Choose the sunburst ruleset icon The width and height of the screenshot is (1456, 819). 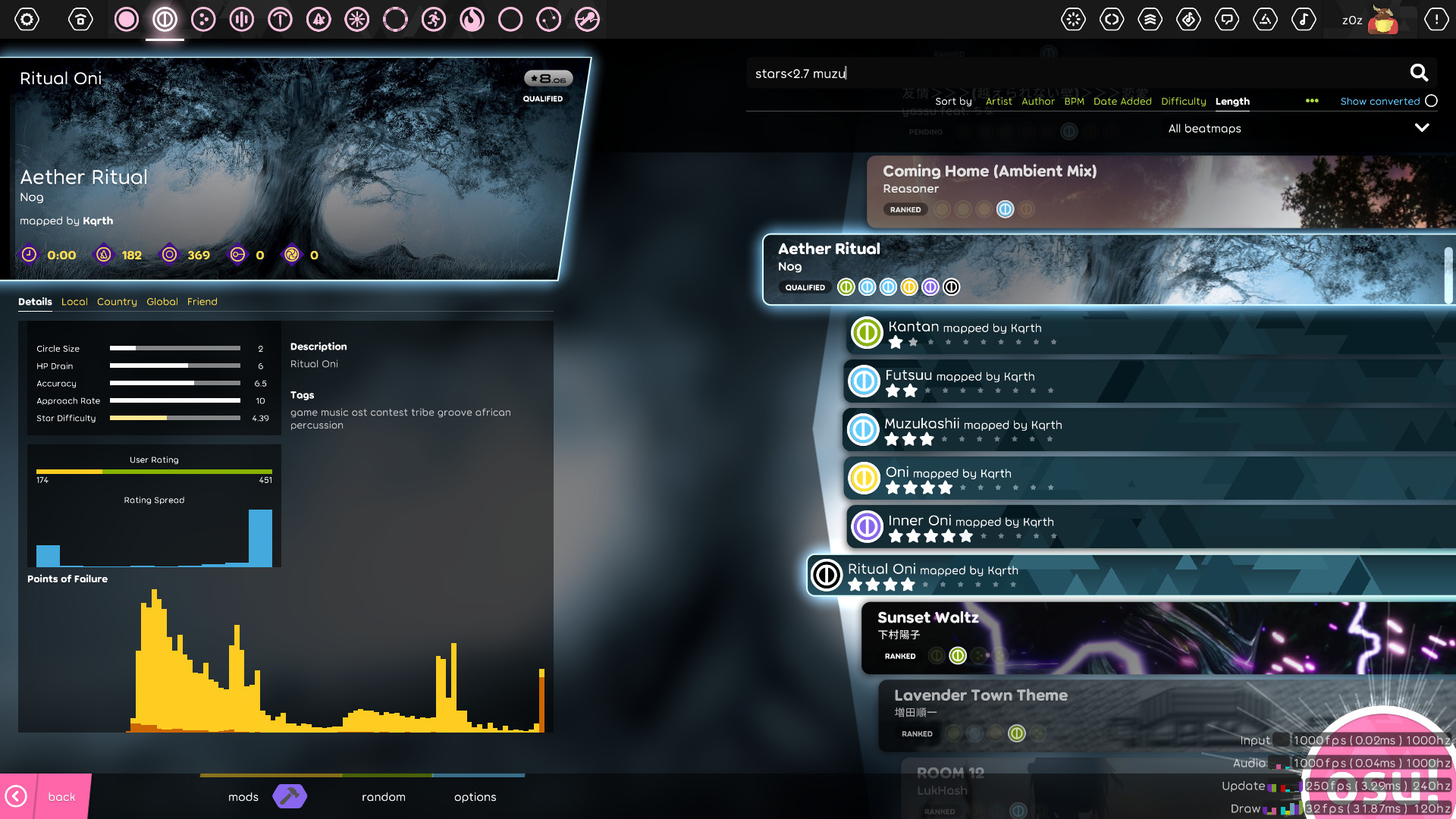[356, 19]
